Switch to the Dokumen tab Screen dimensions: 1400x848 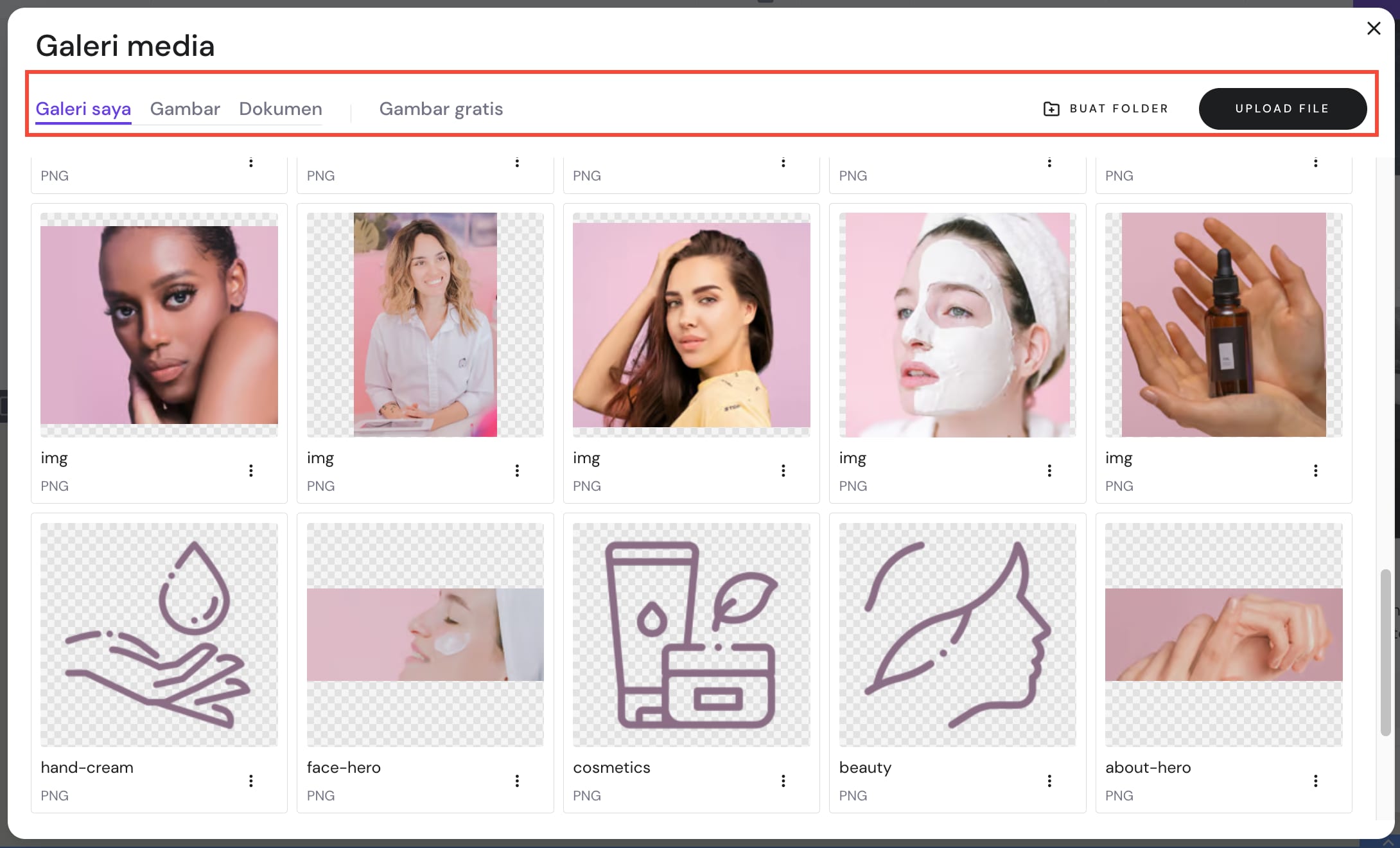[x=281, y=109]
